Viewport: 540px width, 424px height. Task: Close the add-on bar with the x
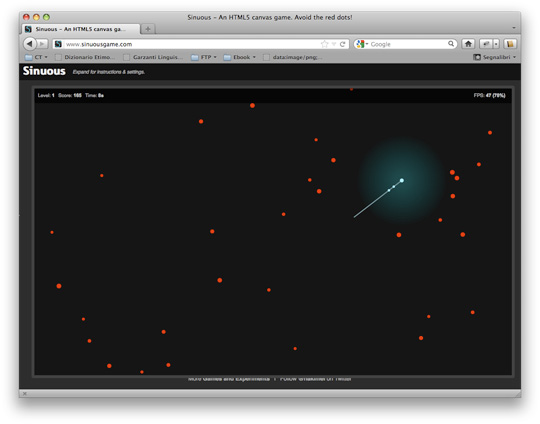[24, 393]
